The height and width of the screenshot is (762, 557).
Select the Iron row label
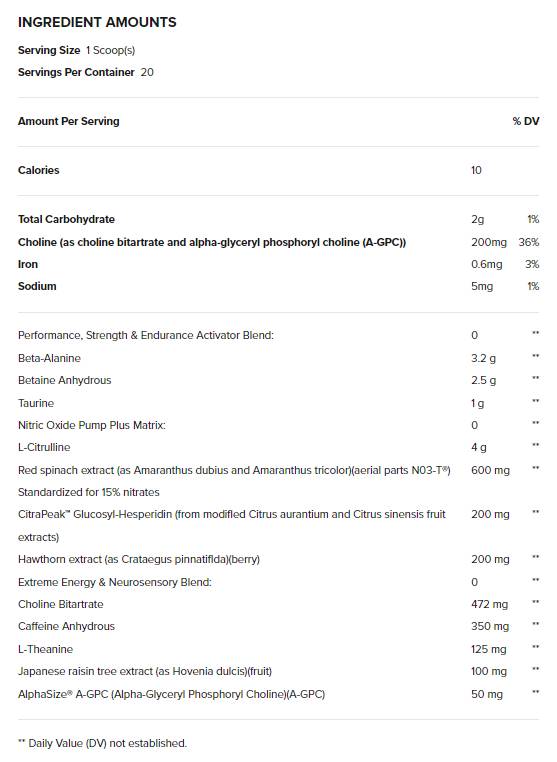[x=28, y=264]
